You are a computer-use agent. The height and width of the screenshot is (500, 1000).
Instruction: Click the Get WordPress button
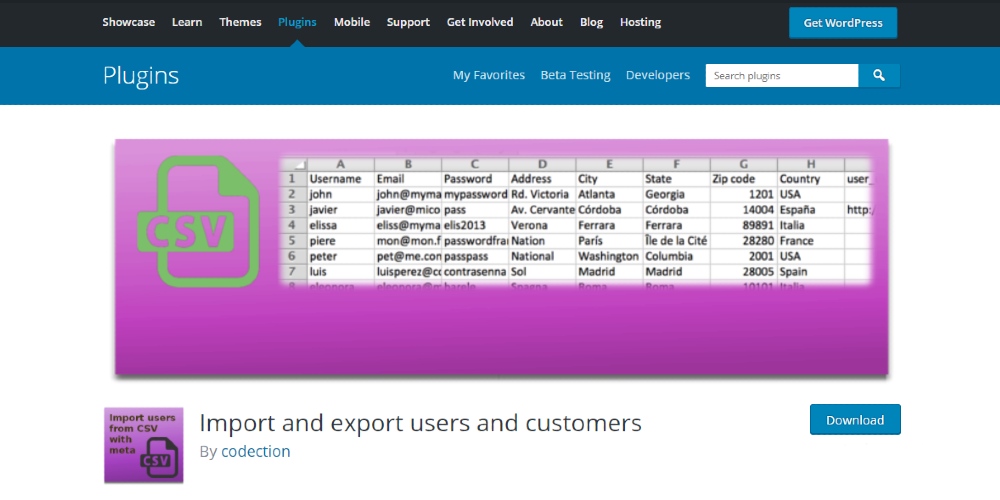842,23
